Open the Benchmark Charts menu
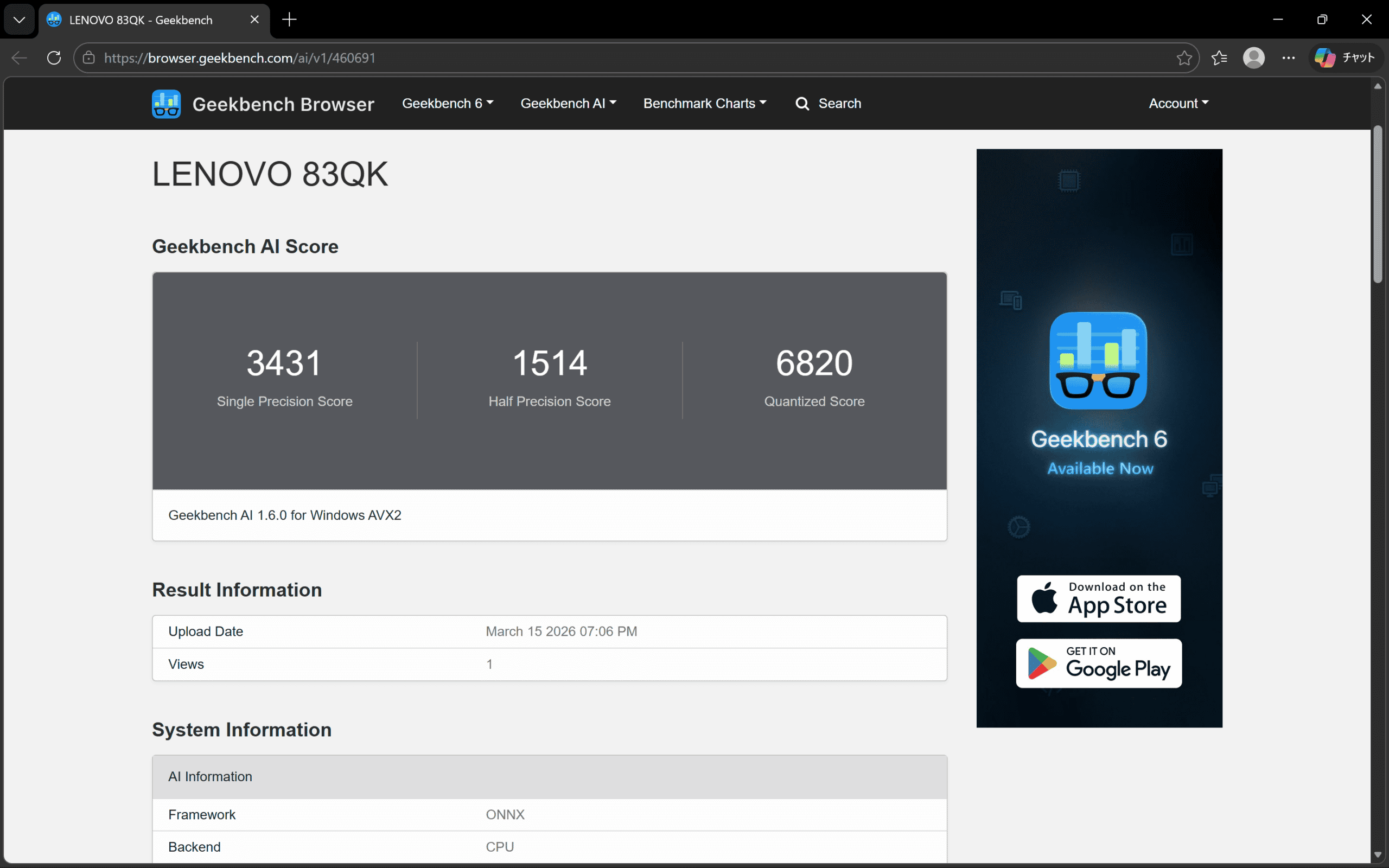 pyautogui.click(x=704, y=103)
